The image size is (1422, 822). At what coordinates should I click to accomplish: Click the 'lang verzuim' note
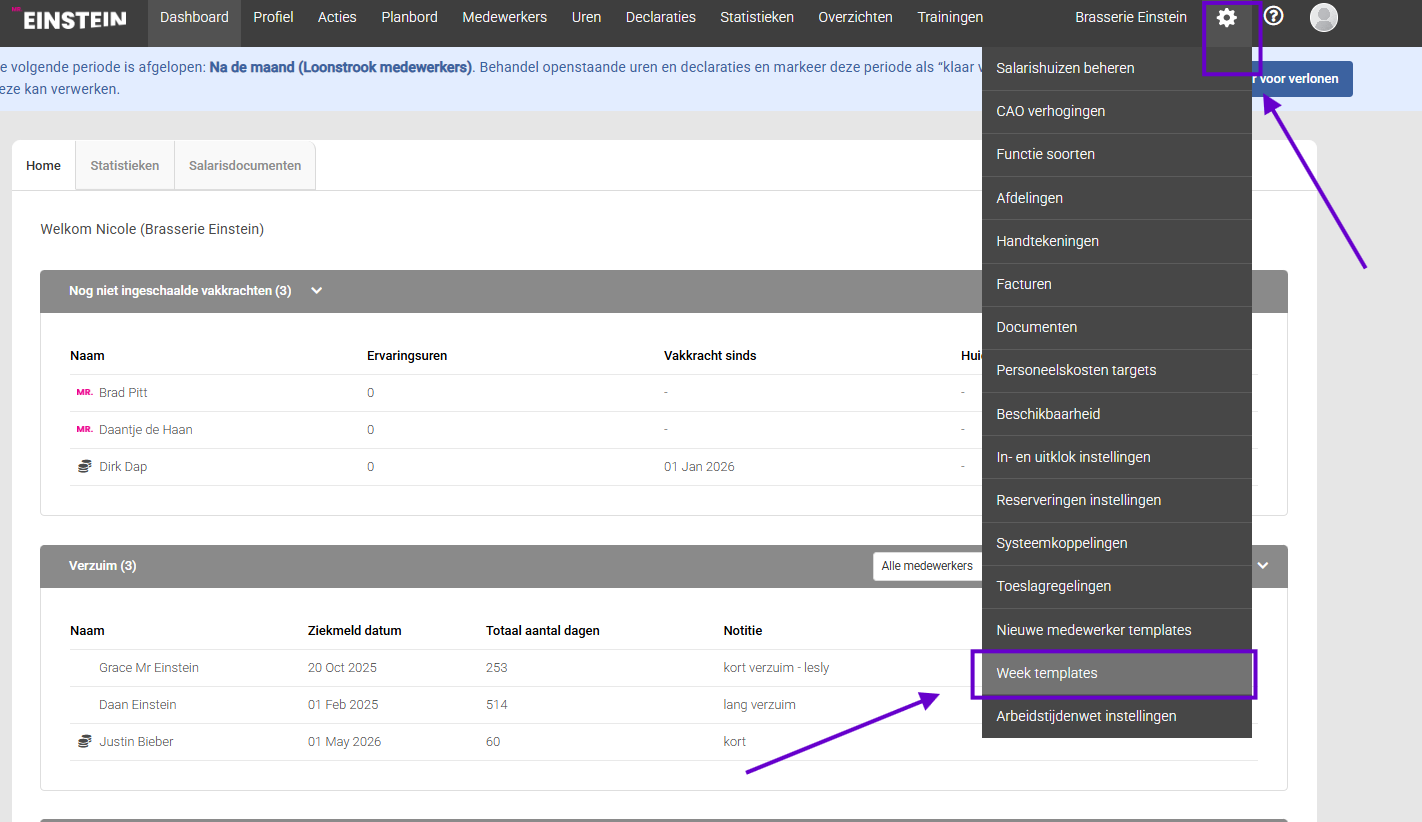[760, 705]
